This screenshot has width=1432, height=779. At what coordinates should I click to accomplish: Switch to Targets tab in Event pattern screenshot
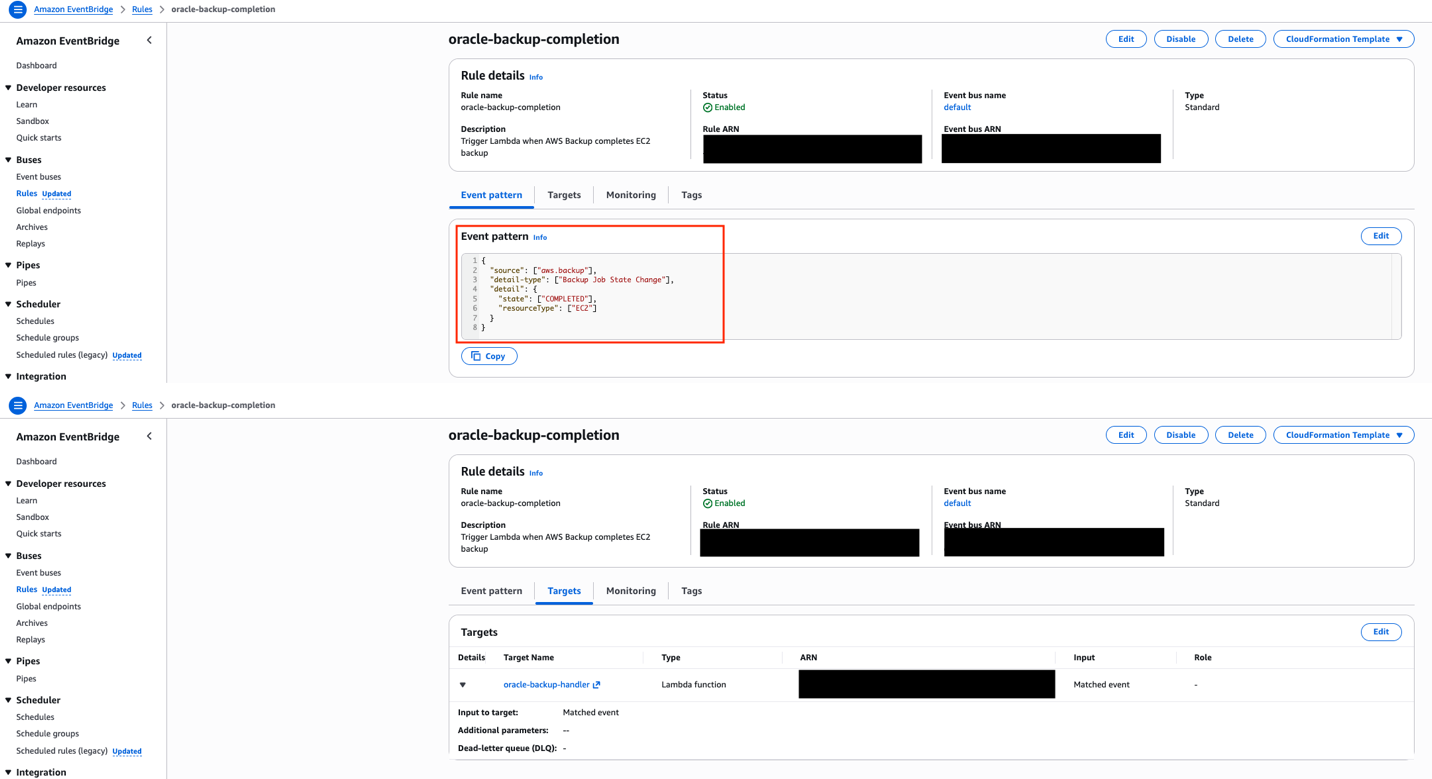coord(564,195)
